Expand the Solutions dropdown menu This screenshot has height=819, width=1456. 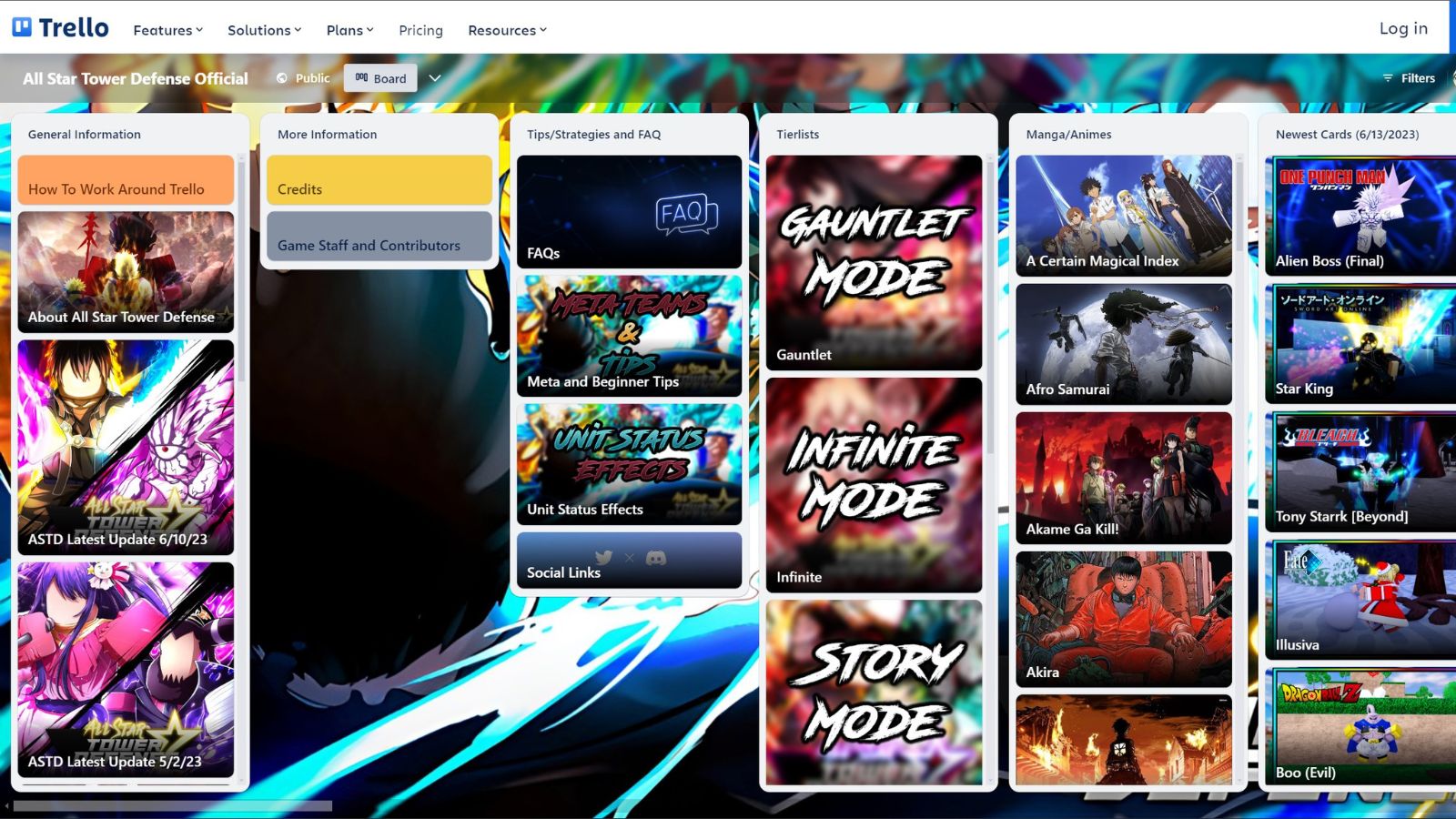tap(264, 30)
